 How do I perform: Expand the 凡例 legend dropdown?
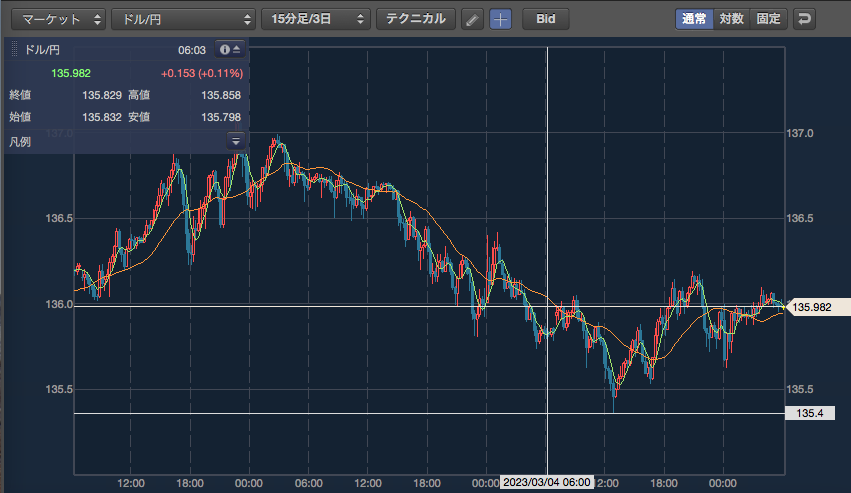[236, 141]
